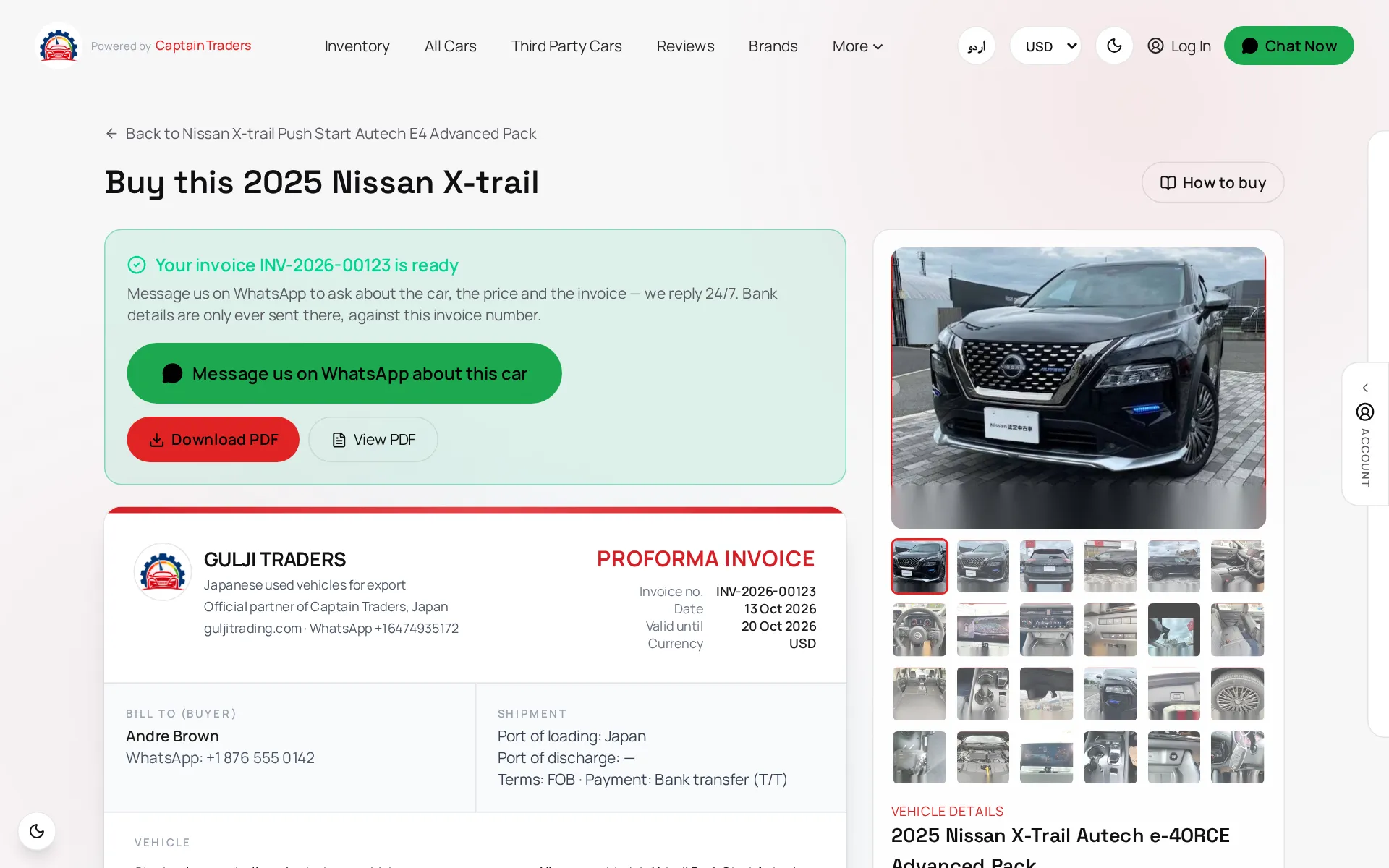Click the Gulji Traders logo on invoice

pos(163,572)
